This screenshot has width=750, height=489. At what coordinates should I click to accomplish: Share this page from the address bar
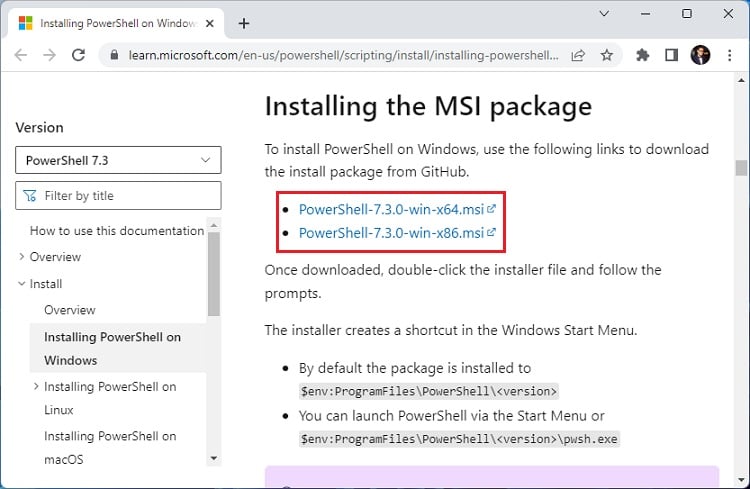point(578,56)
